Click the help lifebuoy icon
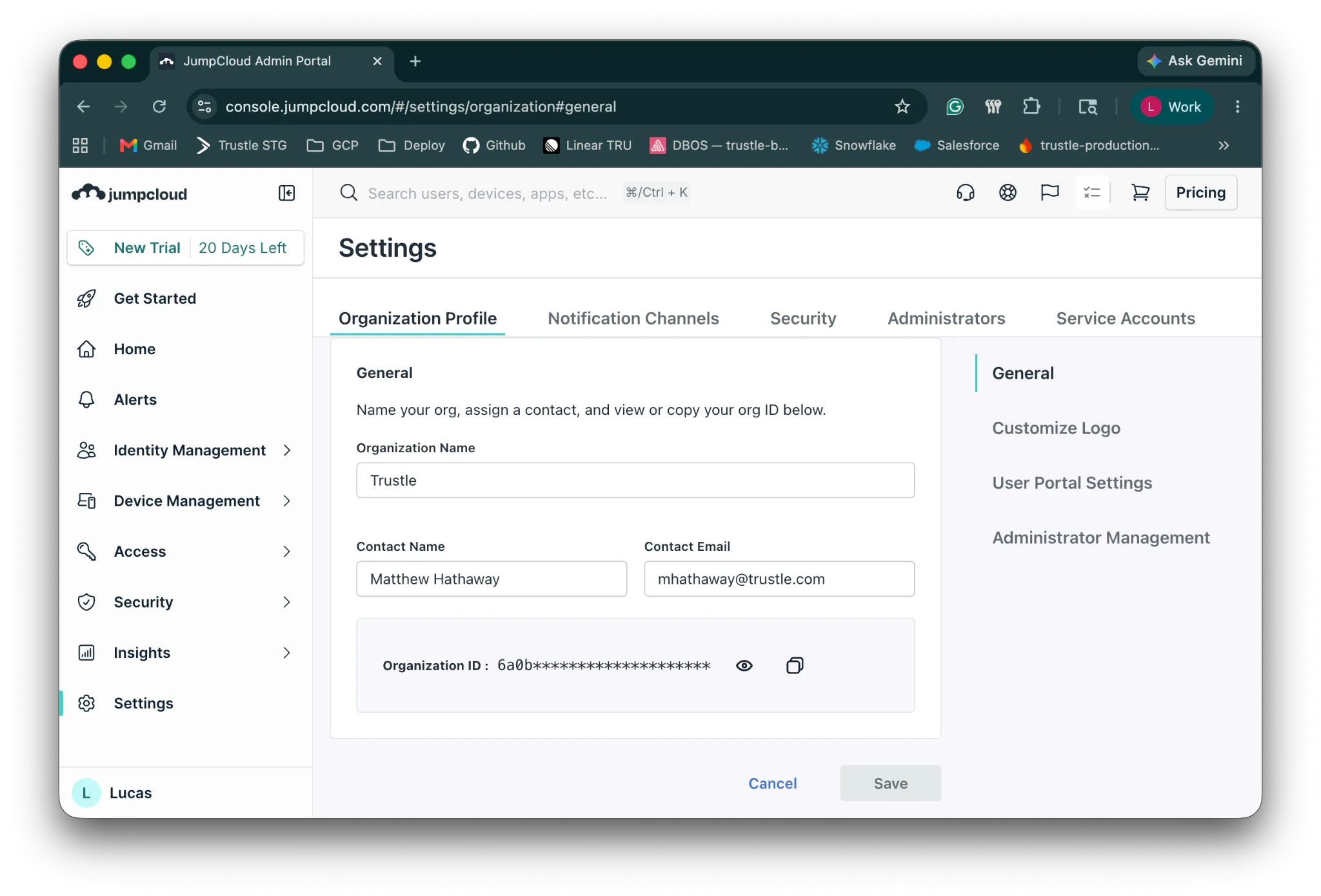This screenshot has height=896, width=1321. [1008, 192]
